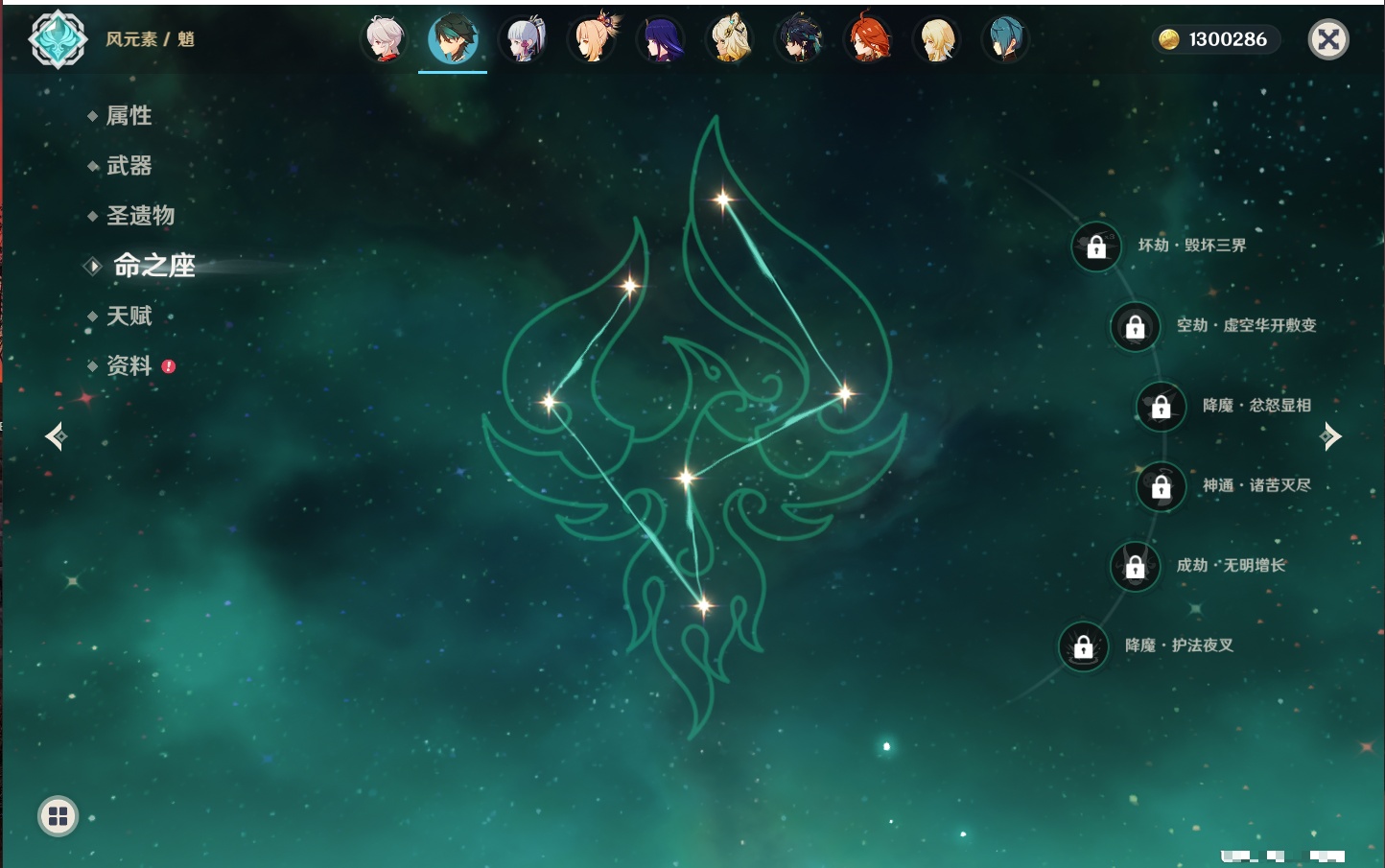Open the 成劫·无明增长 constellation lock

pos(1135,567)
